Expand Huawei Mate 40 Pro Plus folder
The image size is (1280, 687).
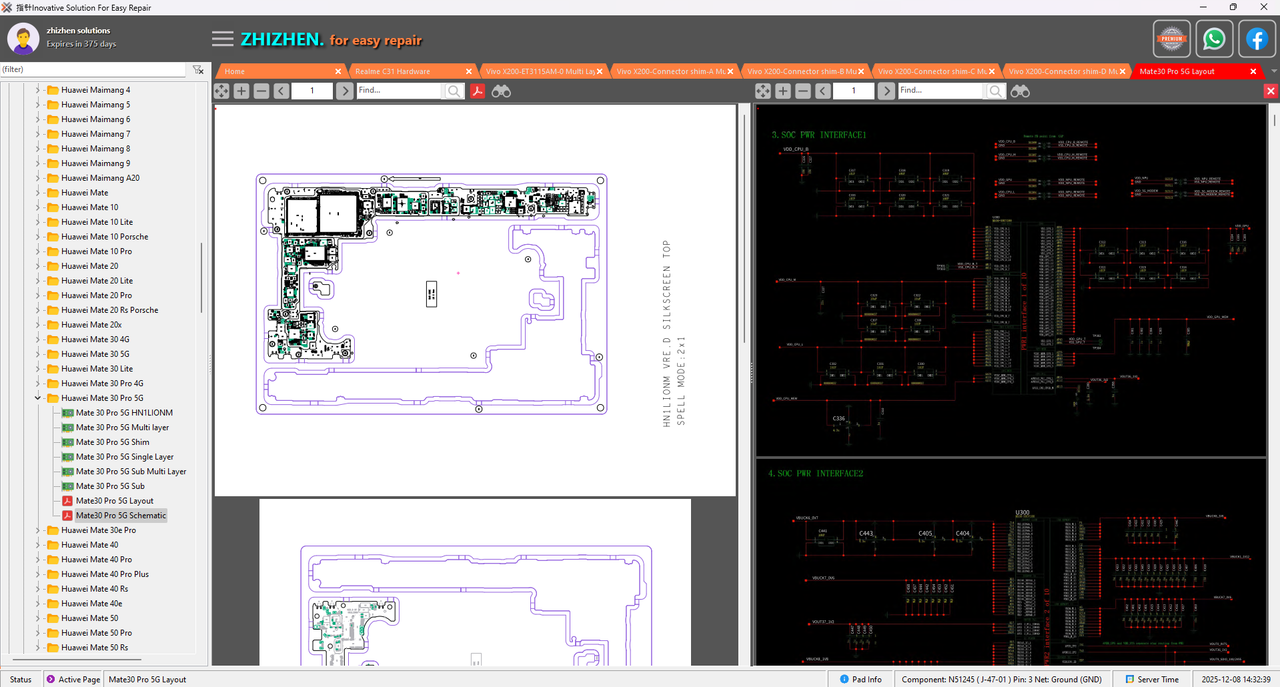pos(38,574)
